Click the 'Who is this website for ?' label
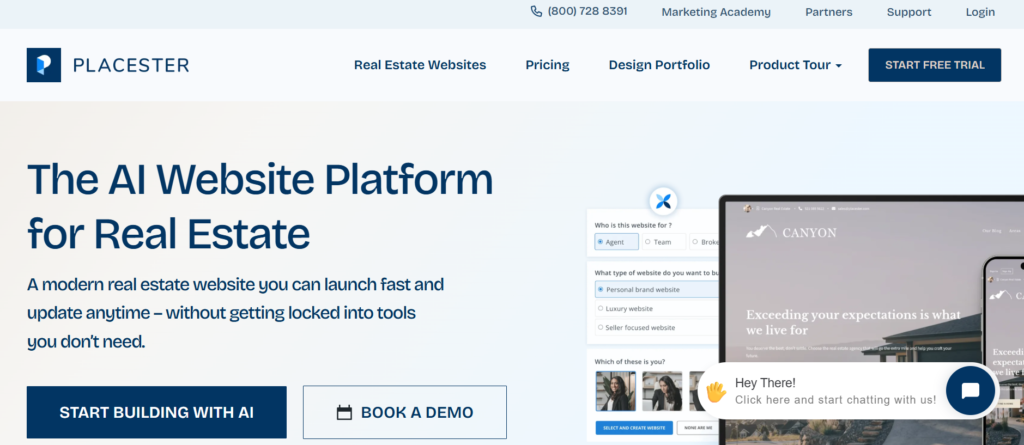Image resolution: width=1024 pixels, height=445 pixels. [632, 225]
